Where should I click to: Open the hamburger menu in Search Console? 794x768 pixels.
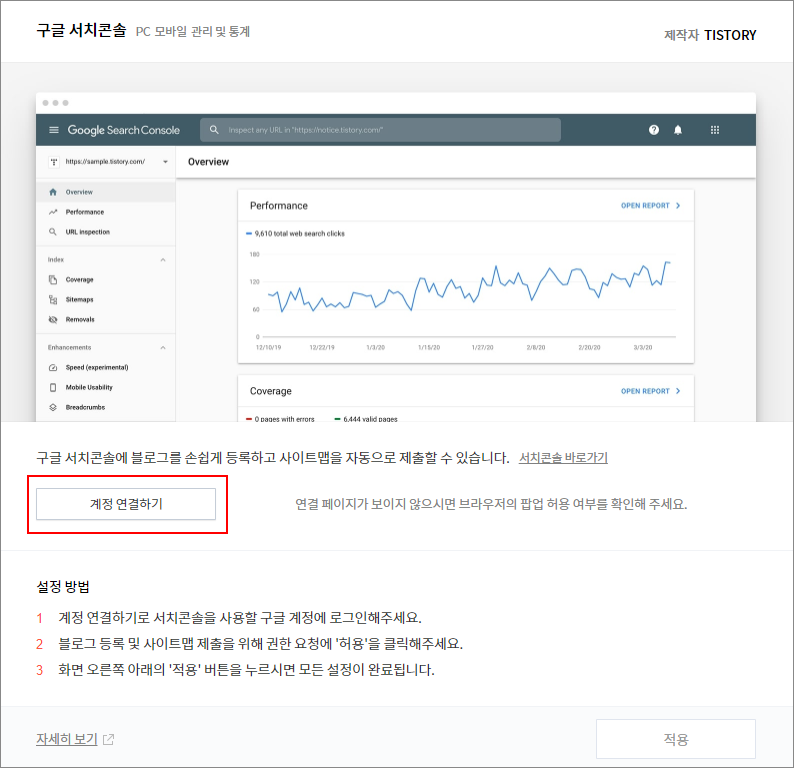[x=54, y=130]
